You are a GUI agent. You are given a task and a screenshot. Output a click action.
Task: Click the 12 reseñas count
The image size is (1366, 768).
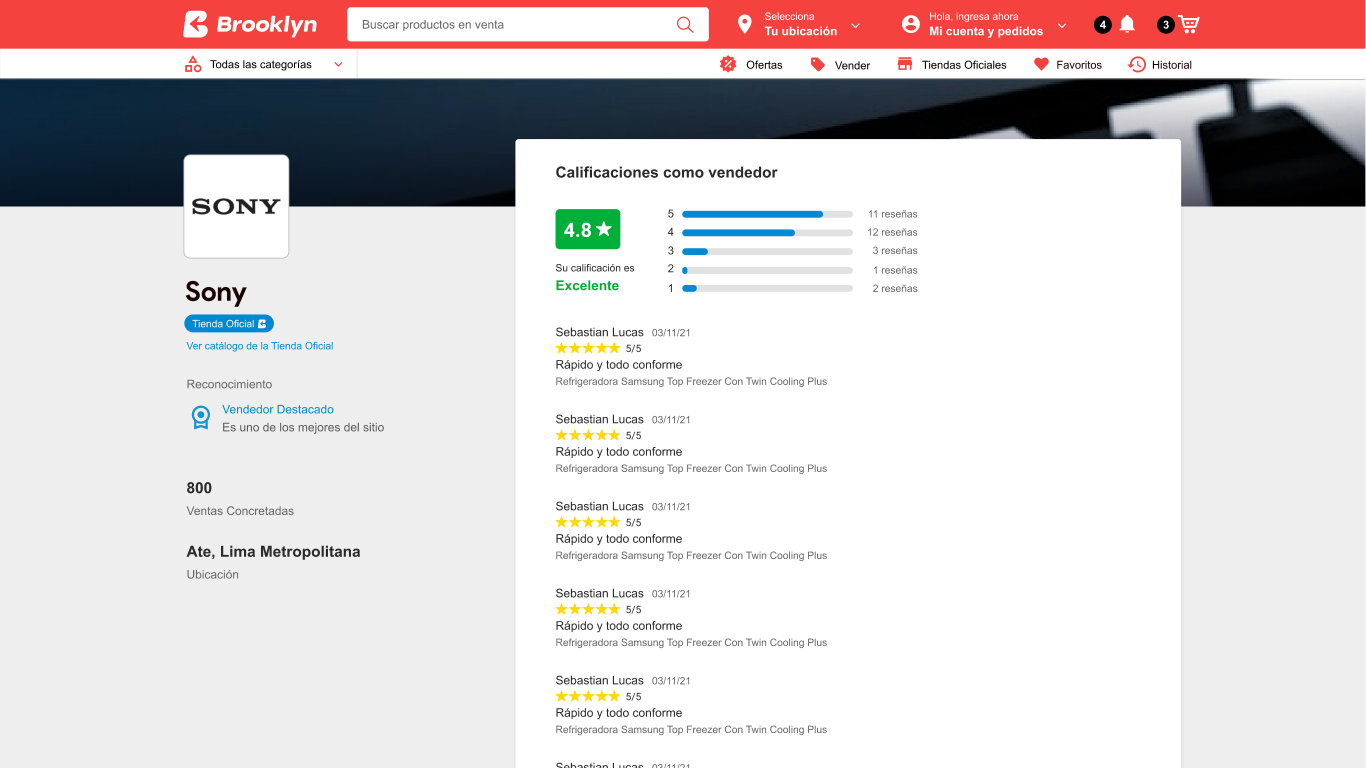(893, 232)
